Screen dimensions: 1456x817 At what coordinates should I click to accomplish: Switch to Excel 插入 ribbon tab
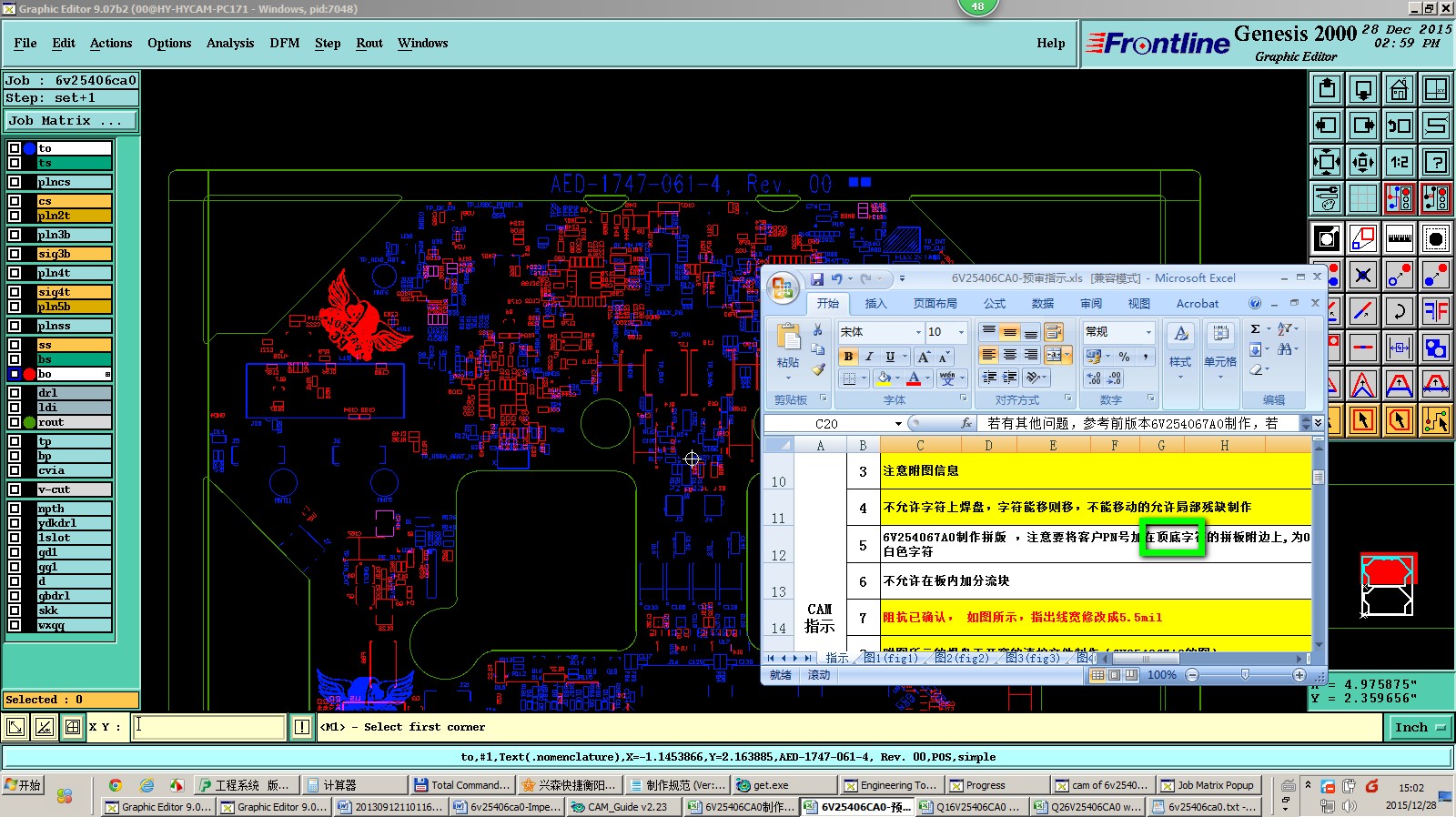875,304
